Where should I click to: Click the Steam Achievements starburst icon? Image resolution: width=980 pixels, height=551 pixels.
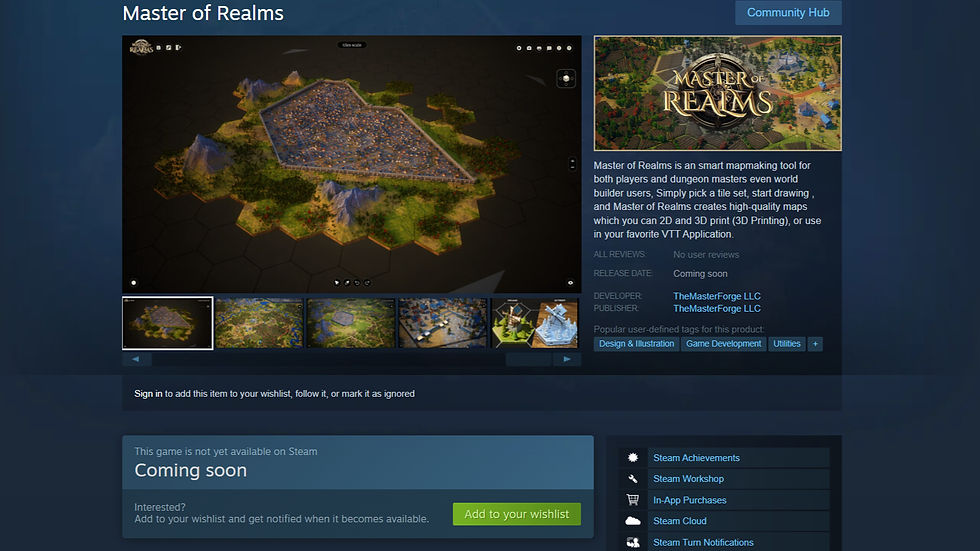[x=632, y=458]
